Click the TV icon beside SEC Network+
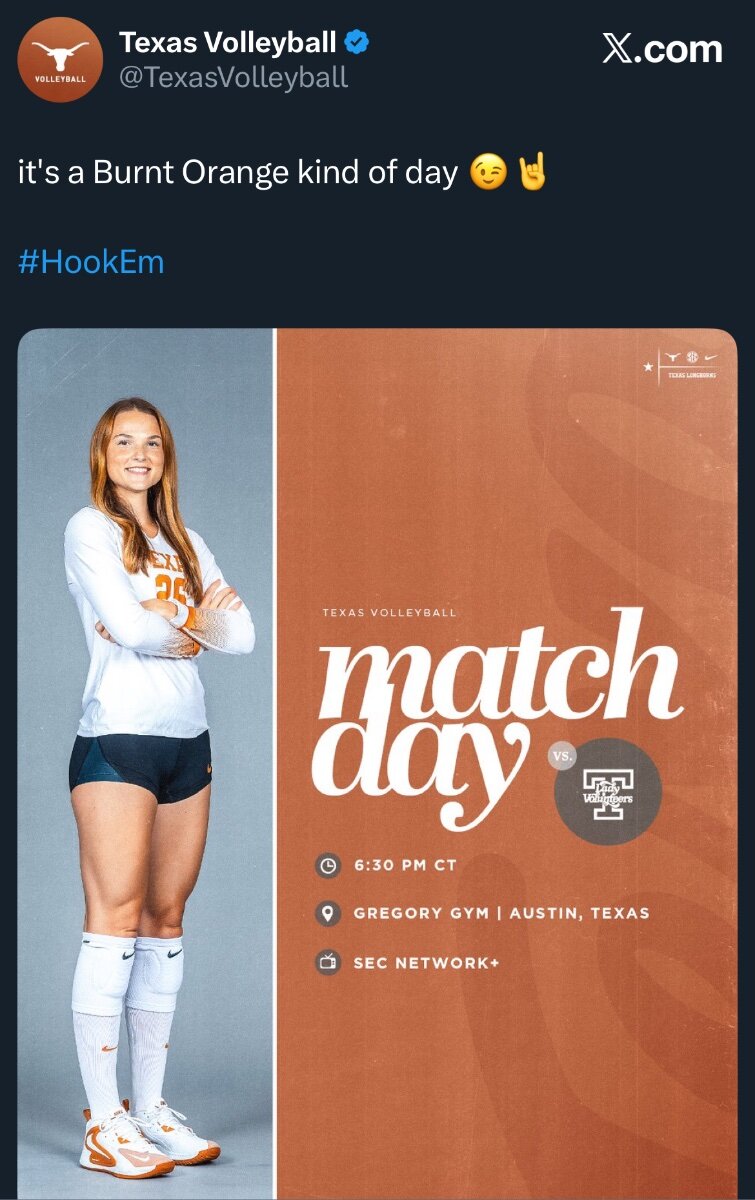This screenshot has width=755, height=1200. [x=327, y=962]
